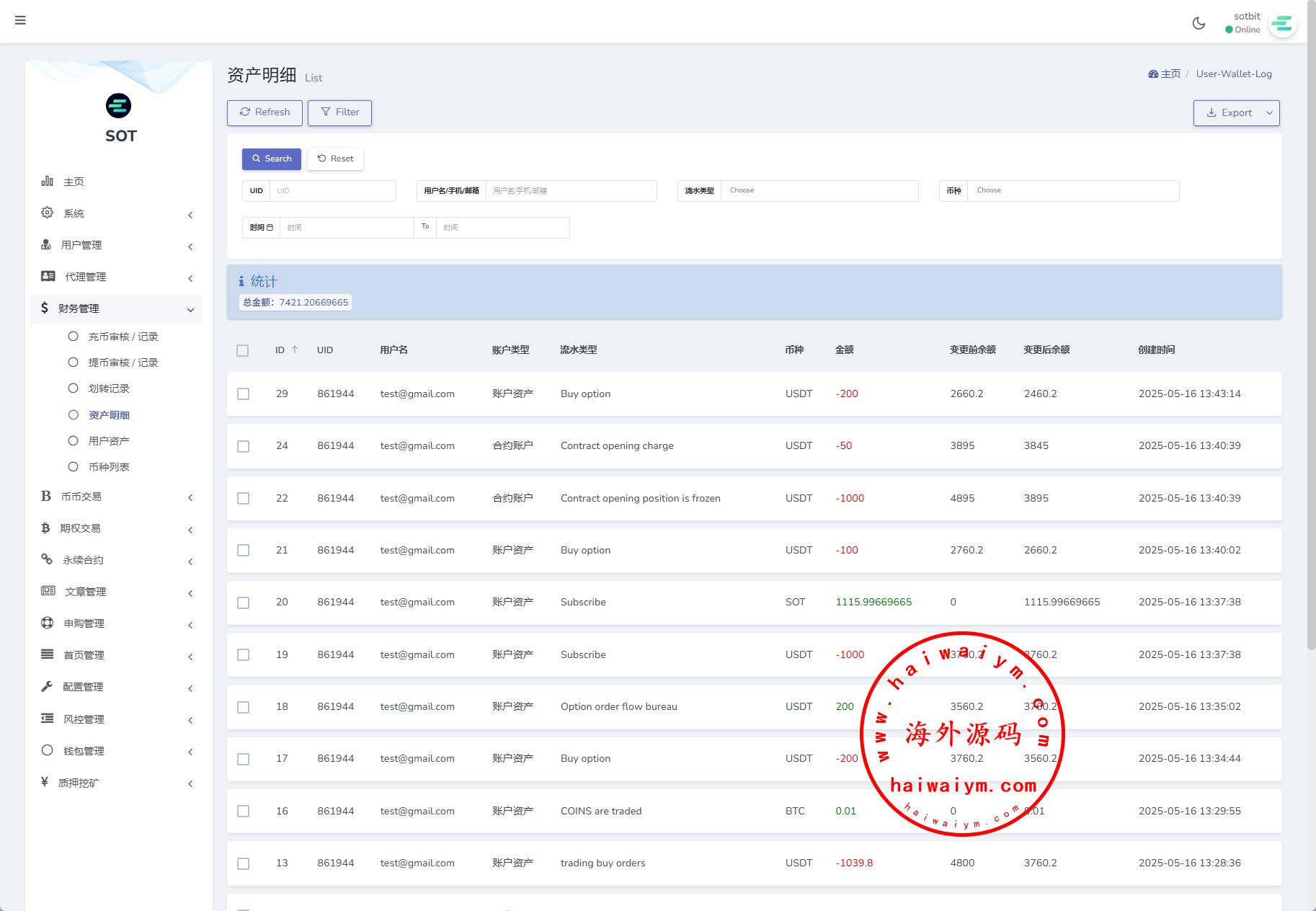Click the sotbit user avatar
Viewport: 1316px width, 911px height.
(1281, 25)
